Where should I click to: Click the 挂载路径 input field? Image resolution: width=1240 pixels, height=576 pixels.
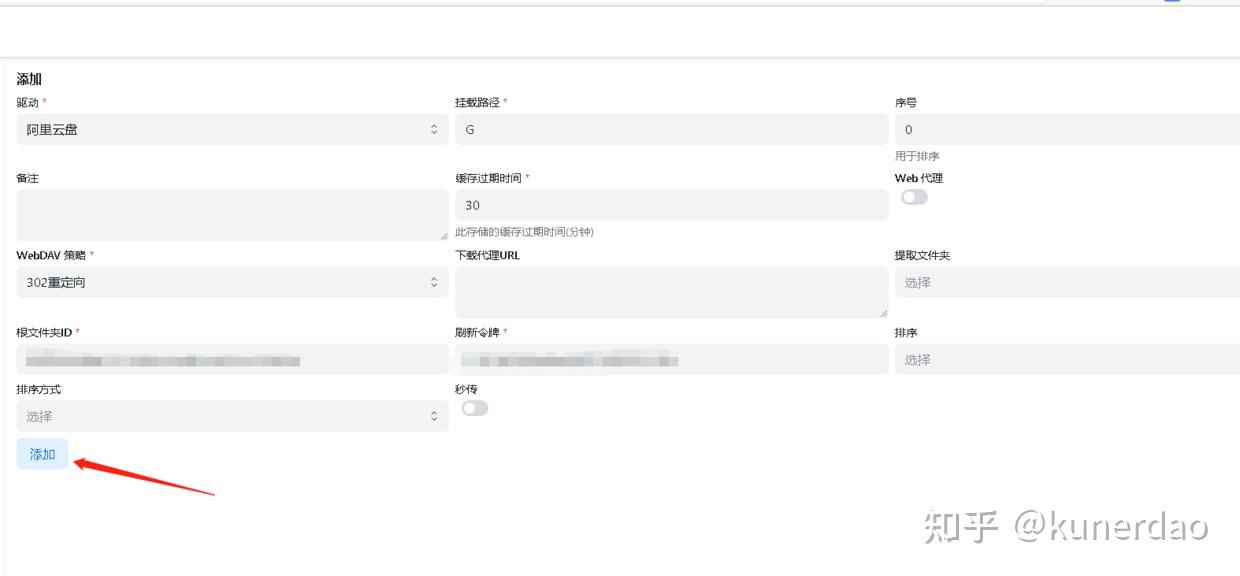coord(671,129)
